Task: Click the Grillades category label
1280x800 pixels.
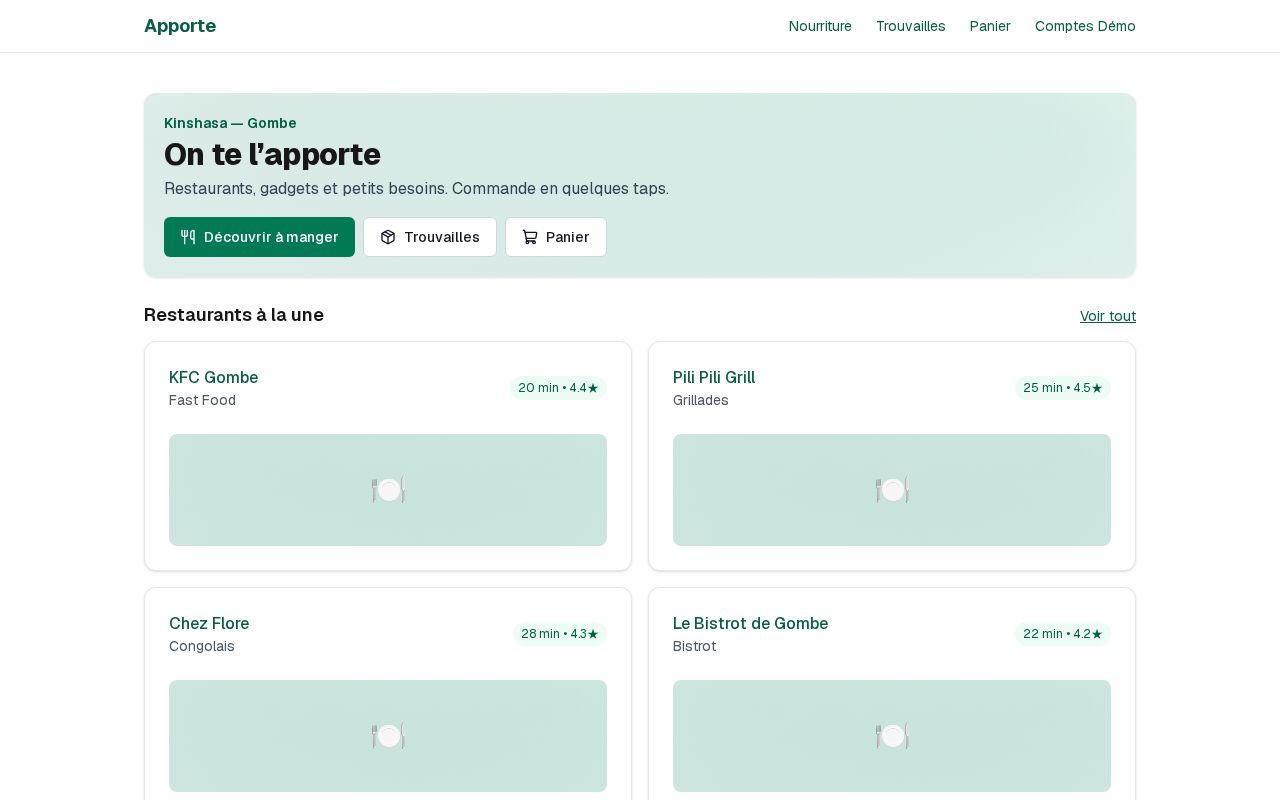Action: coord(701,400)
